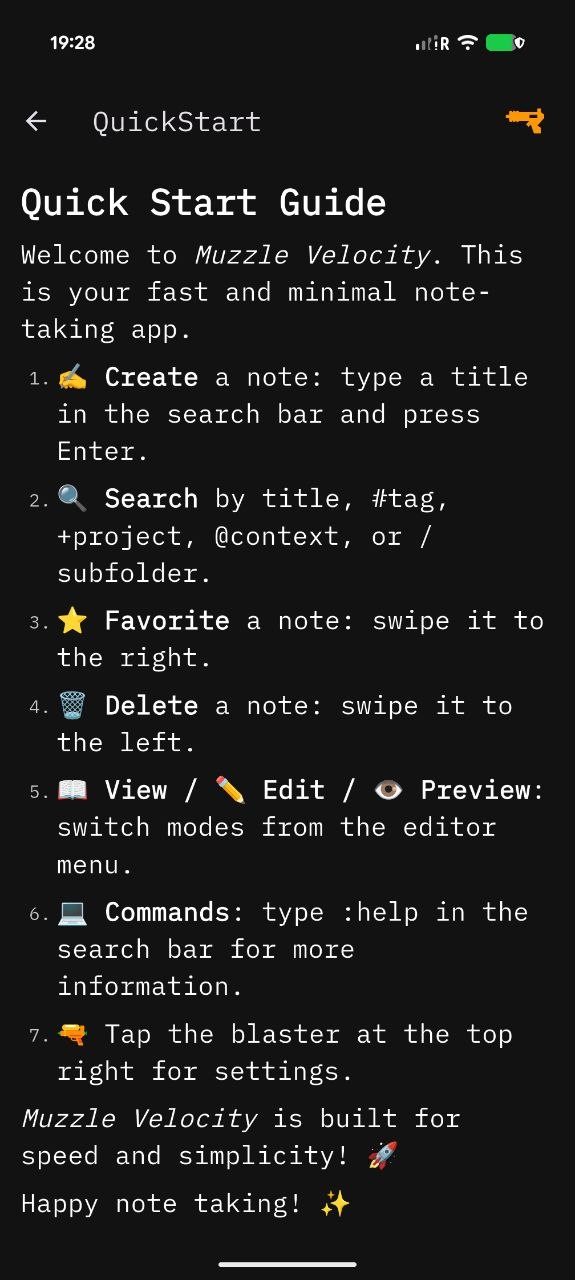Tap the star Favorite emoji
Viewport: 575px width, 1280px height.
(73, 620)
